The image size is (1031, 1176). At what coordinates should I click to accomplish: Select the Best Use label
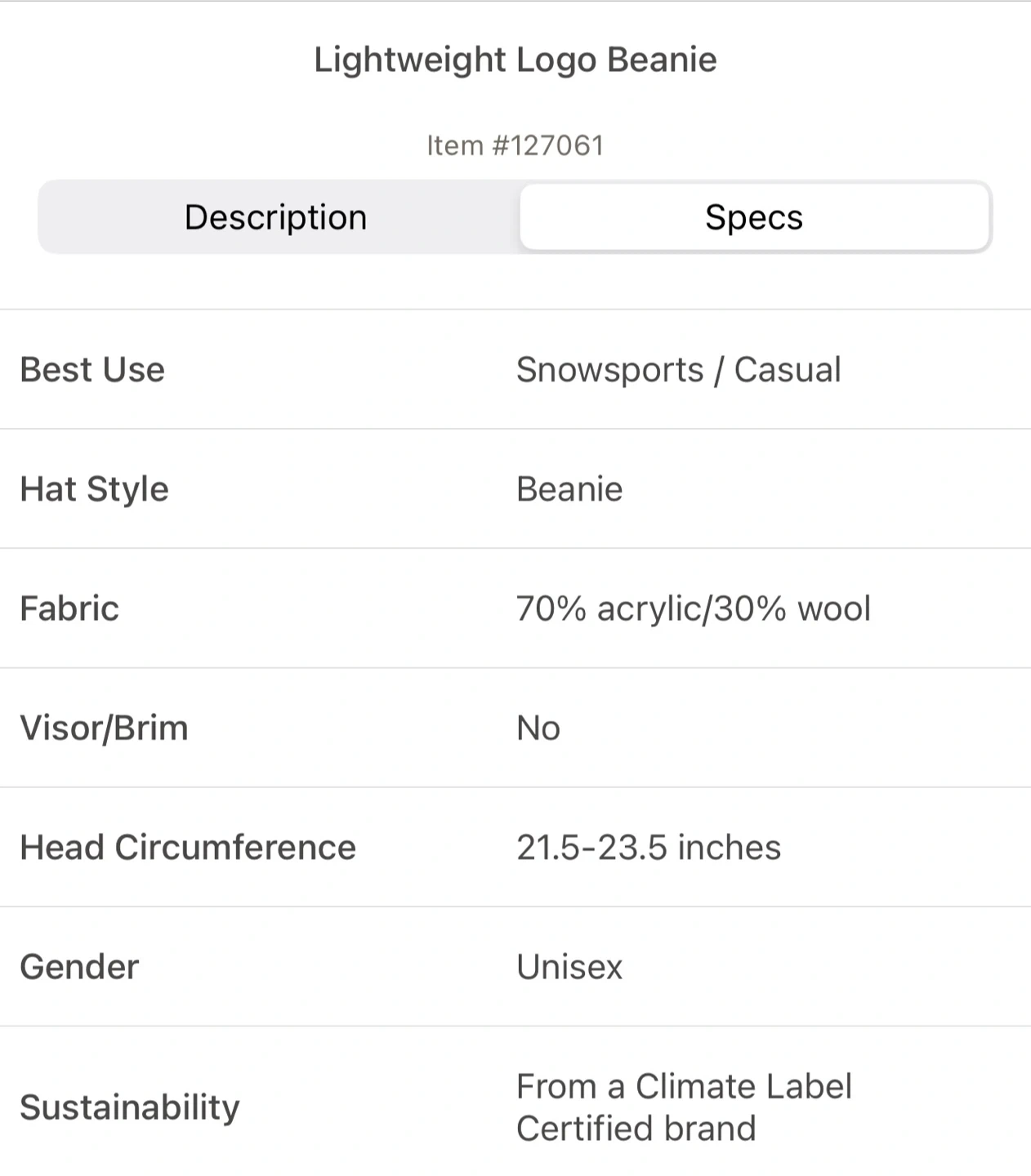(92, 369)
